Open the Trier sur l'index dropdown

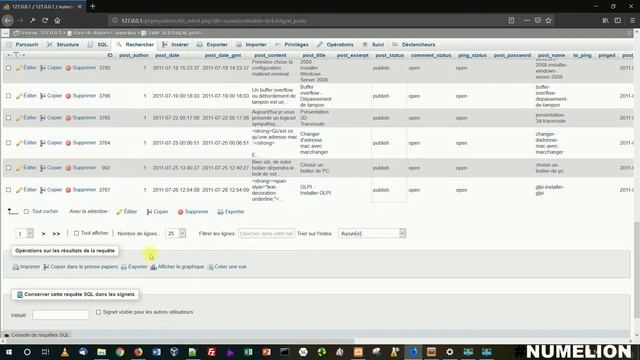pos(372,233)
